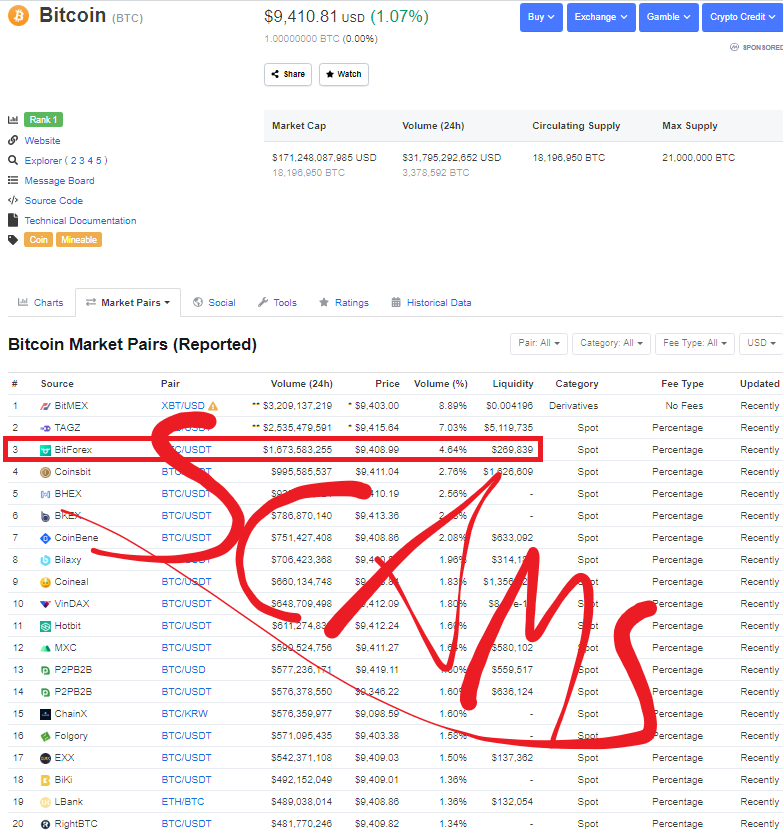Viewport: 784px width, 834px height.
Task: Open the first Explorer link
Action: 44,161
